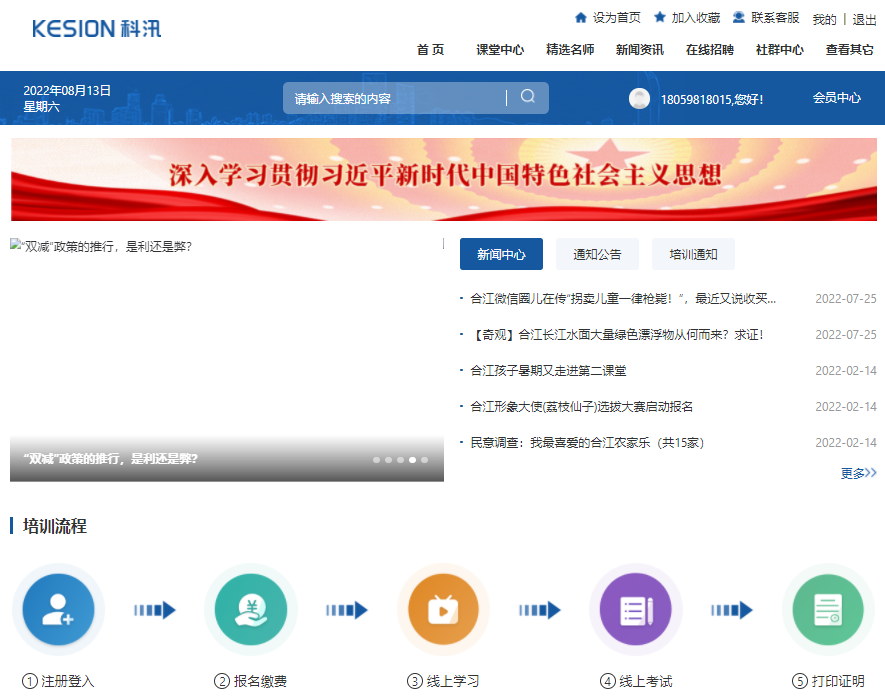The height and width of the screenshot is (696, 885).
Task: Click the home icon beside 设为首页
Action: 581,17
